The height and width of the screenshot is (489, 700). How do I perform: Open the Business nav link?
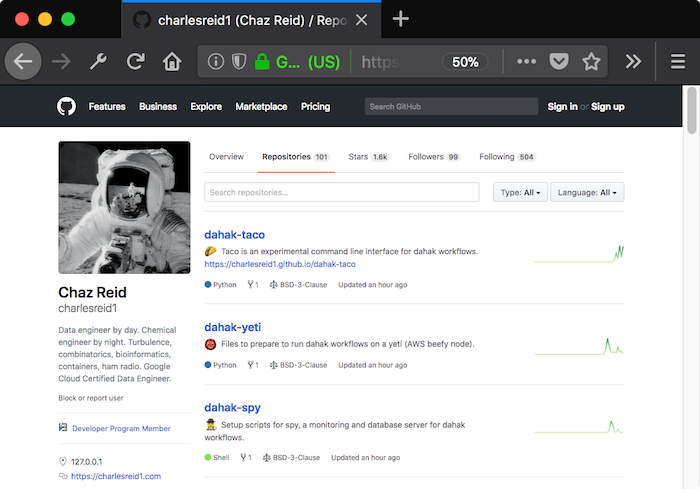158,107
